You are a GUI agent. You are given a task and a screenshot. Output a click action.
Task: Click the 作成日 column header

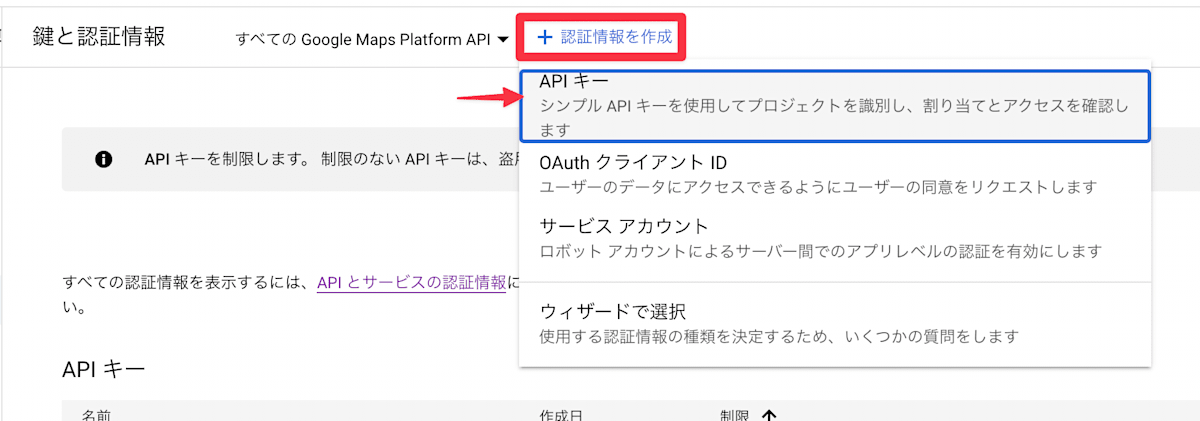pos(561,415)
